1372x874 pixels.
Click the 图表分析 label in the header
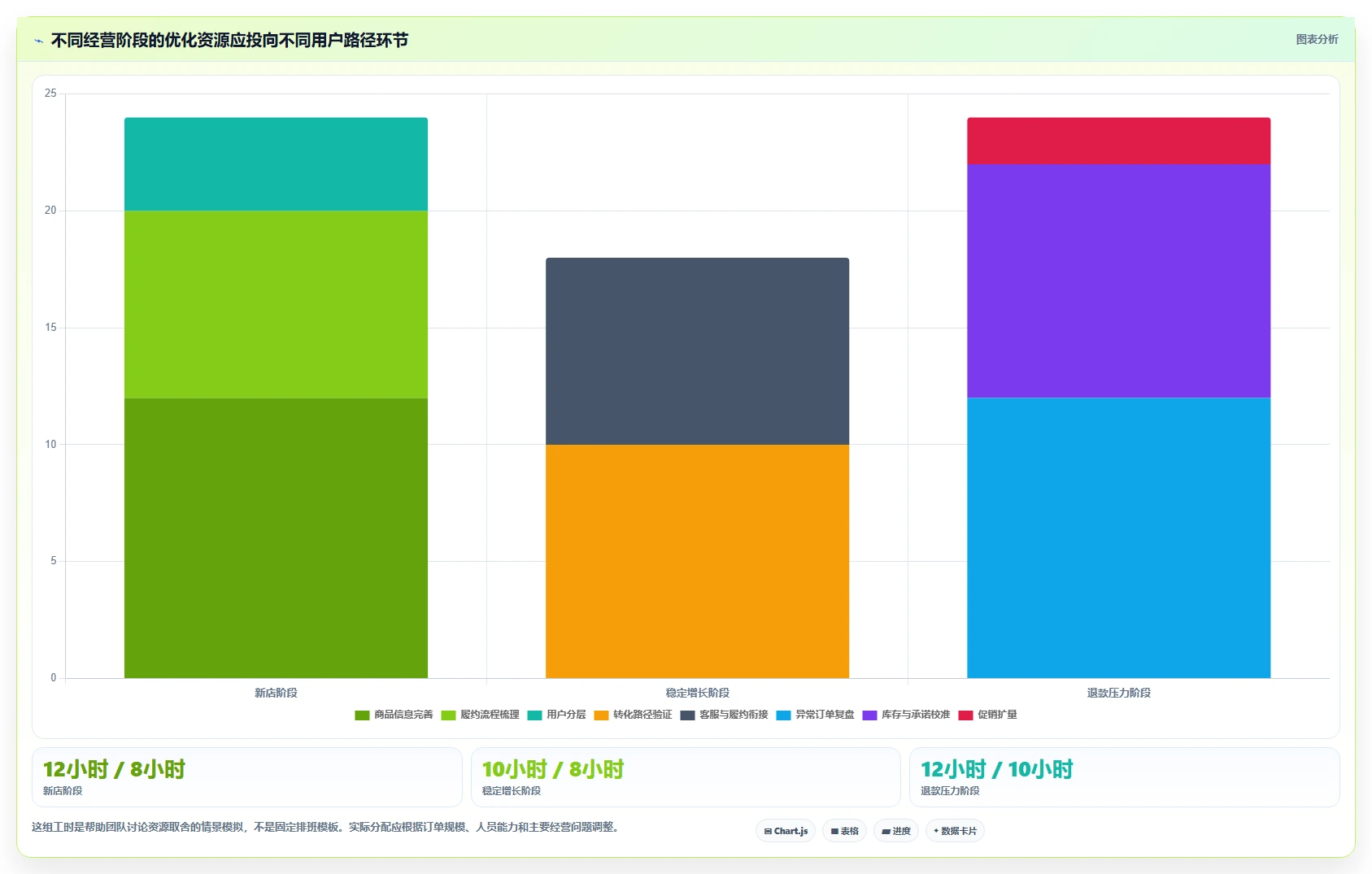click(1317, 39)
